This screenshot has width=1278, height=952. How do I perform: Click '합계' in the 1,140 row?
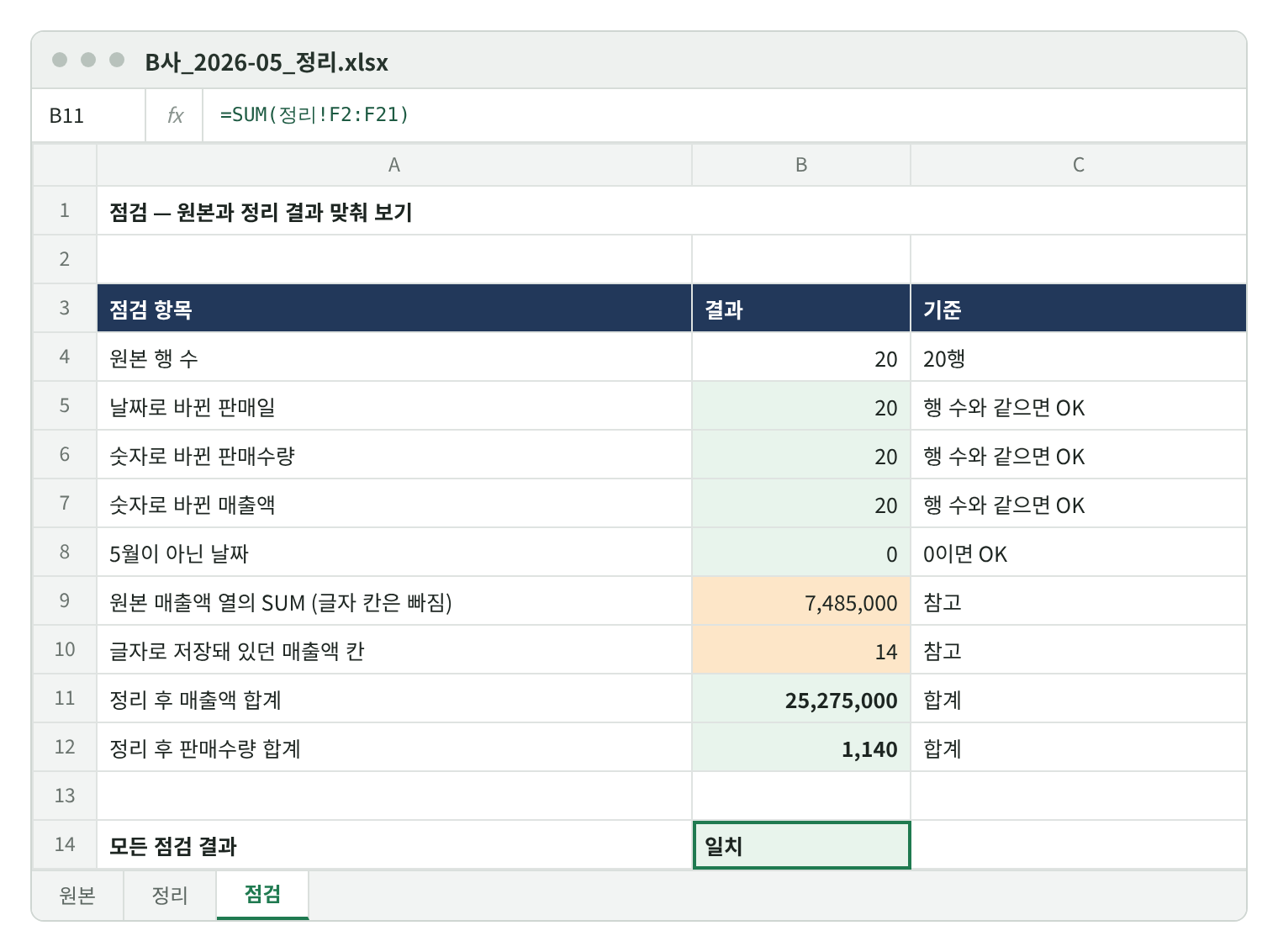click(1079, 748)
